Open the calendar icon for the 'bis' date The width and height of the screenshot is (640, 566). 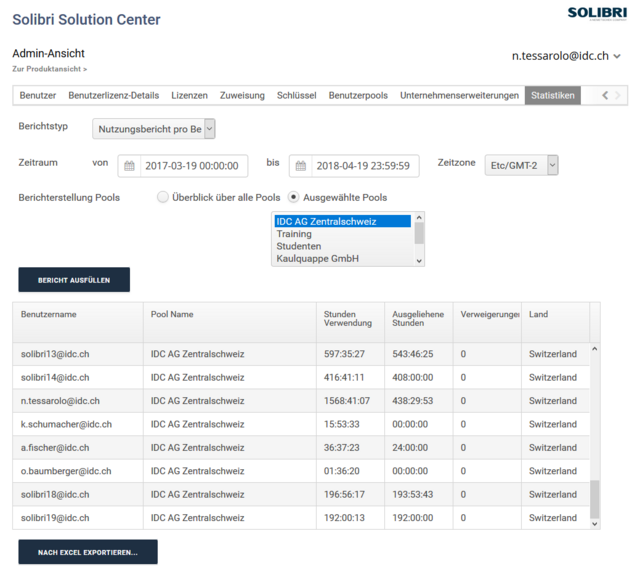301,166
